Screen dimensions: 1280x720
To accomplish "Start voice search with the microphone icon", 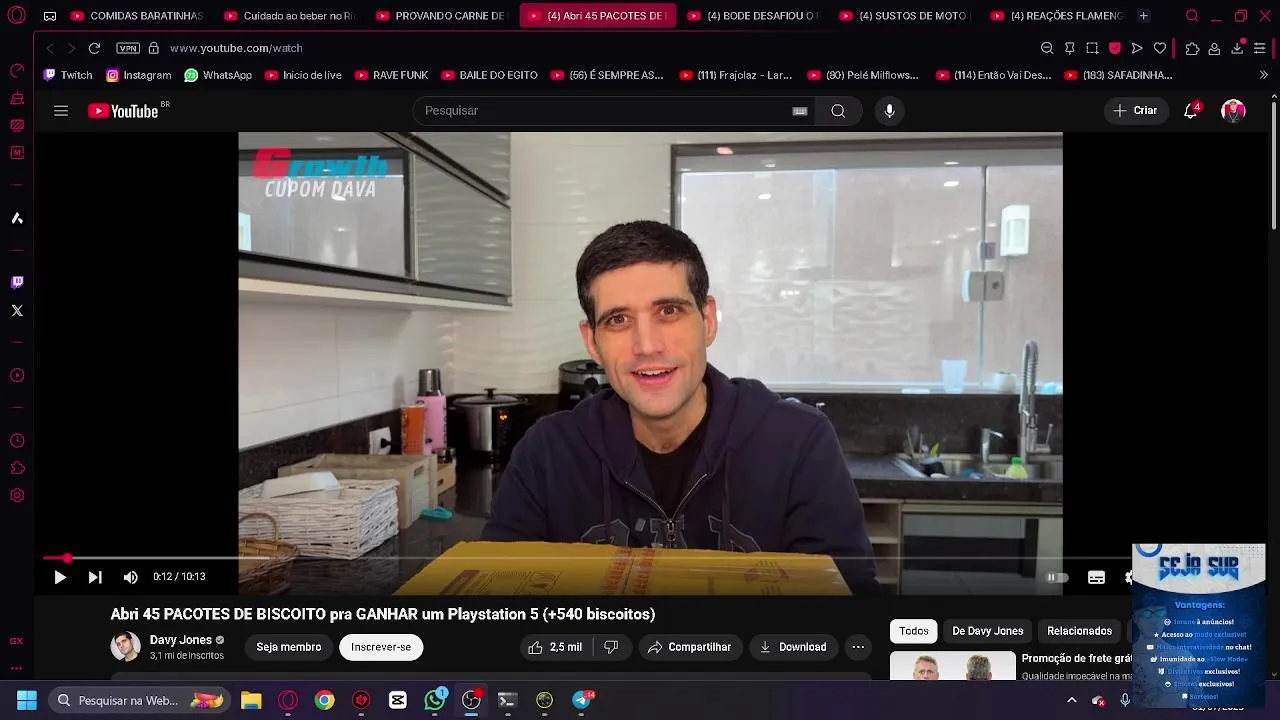I will (890, 111).
